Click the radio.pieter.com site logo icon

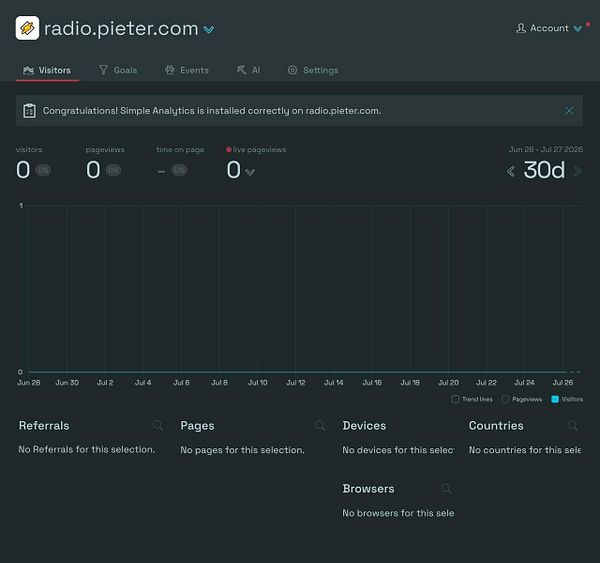[x=27, y=28]
